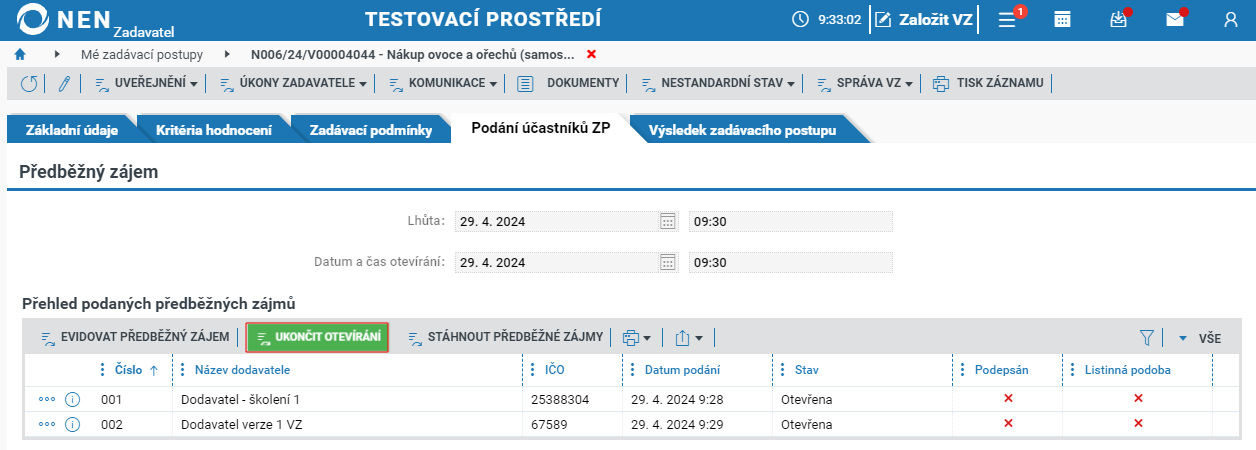Click STÁHNOUT PŘEDBĚŽNÉ ZÁJMY button

click(505, 337)
